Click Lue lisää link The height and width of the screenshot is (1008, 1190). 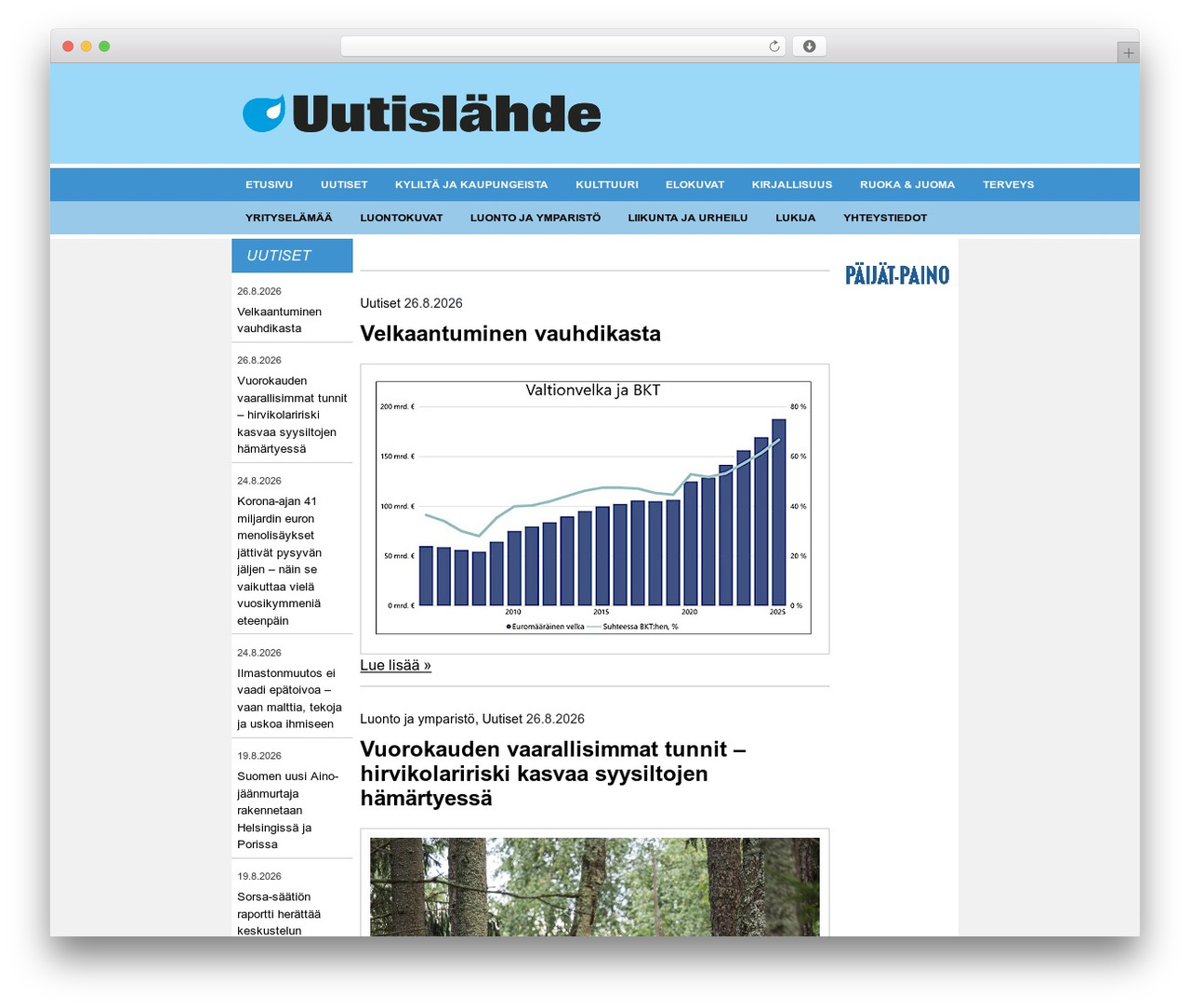[396, 665]
